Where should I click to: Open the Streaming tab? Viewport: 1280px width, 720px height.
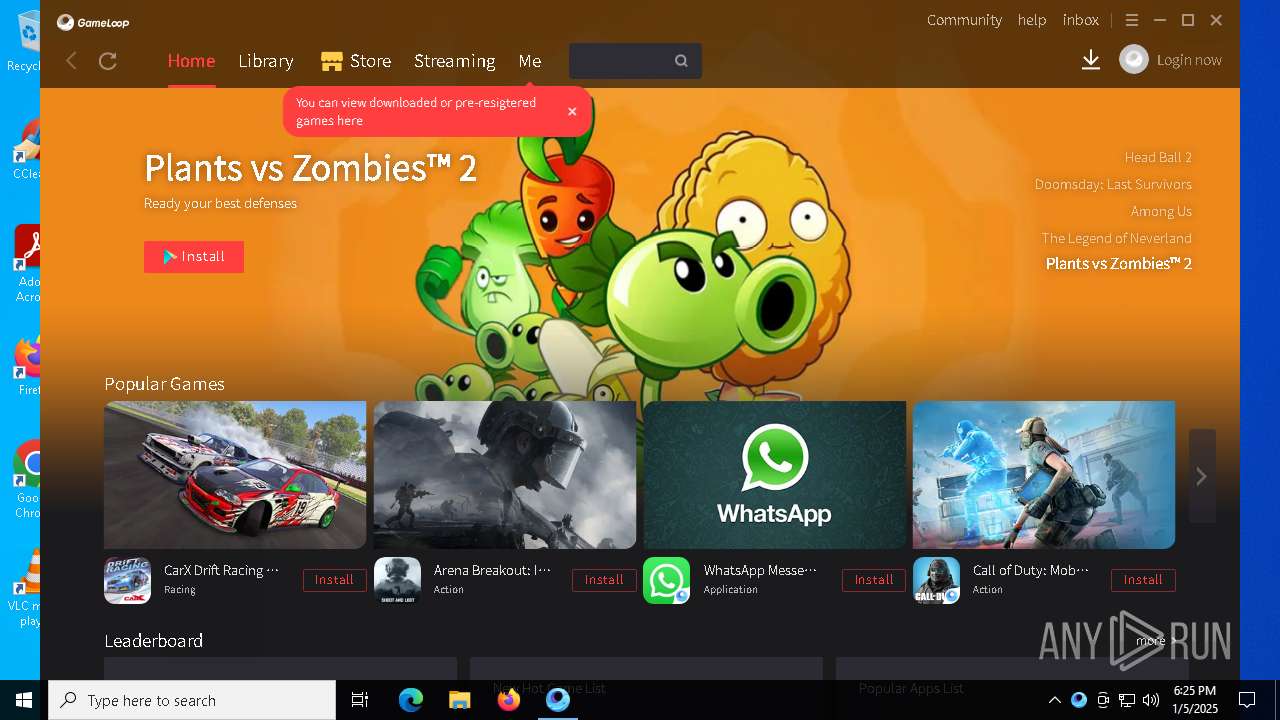click(455, 61)
